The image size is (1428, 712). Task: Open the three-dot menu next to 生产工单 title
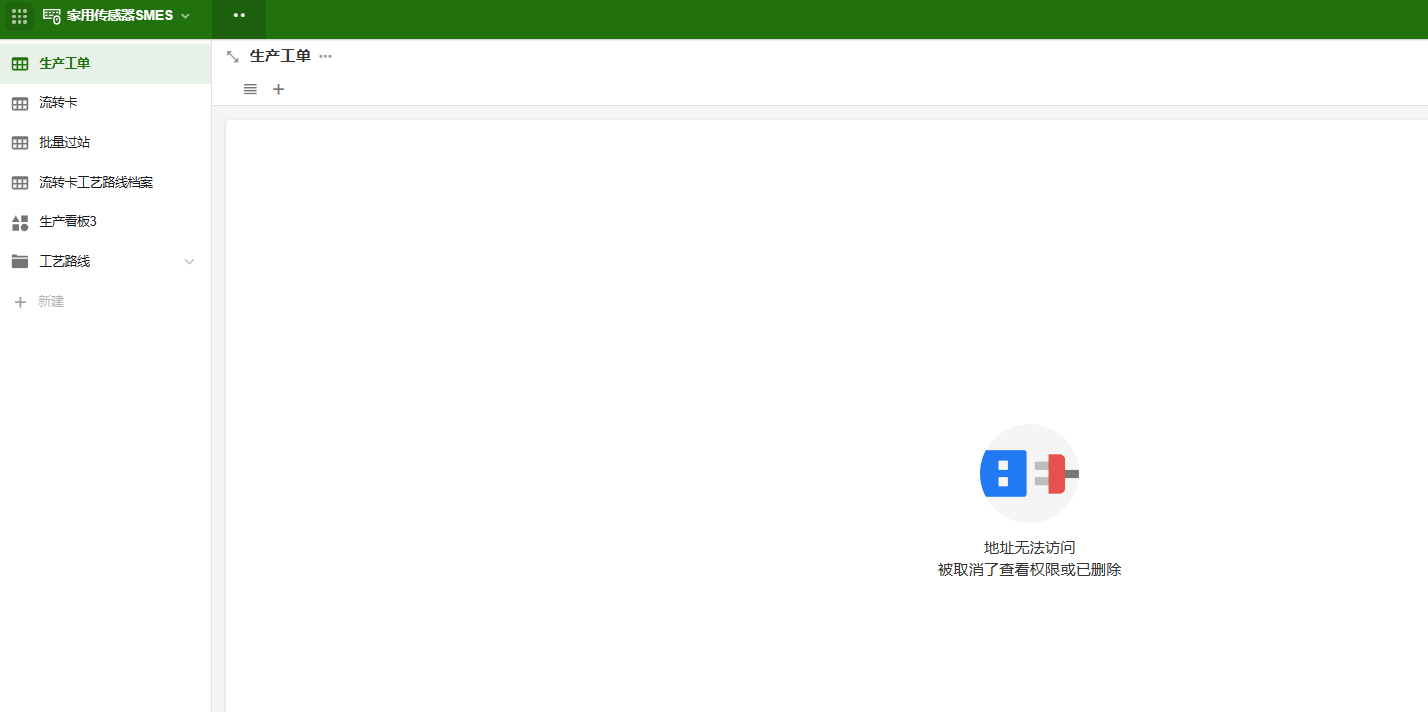(325, 56)
